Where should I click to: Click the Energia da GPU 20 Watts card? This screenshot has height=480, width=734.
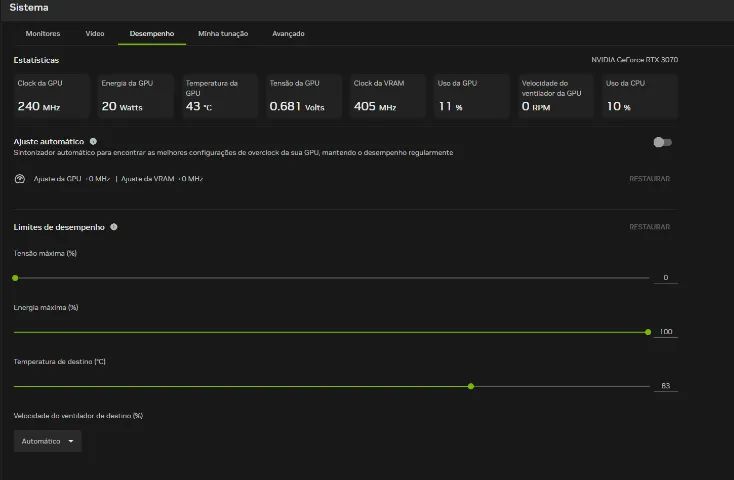135,96
